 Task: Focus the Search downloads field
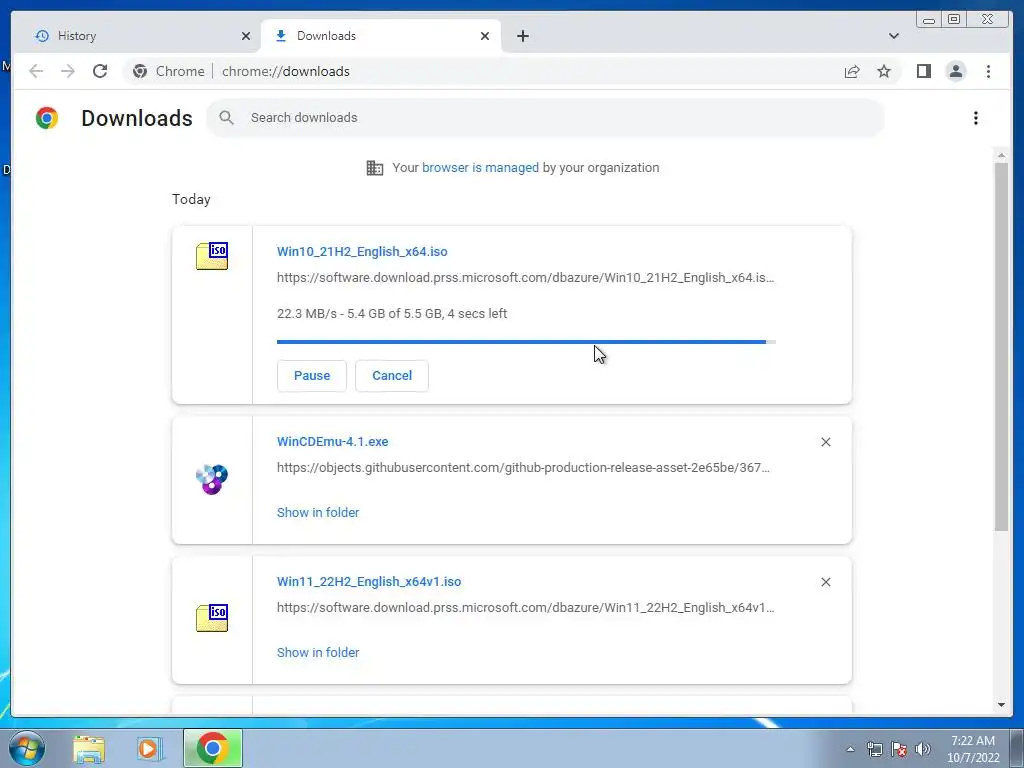coord(545,118)
